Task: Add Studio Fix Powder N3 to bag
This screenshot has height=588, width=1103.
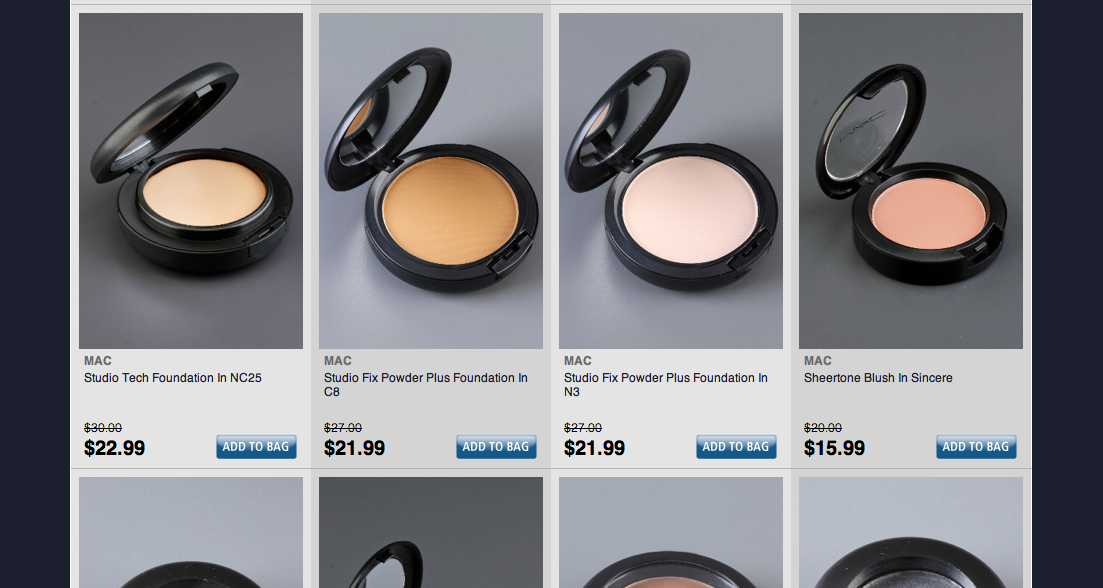Action: (x=736, y=447)
